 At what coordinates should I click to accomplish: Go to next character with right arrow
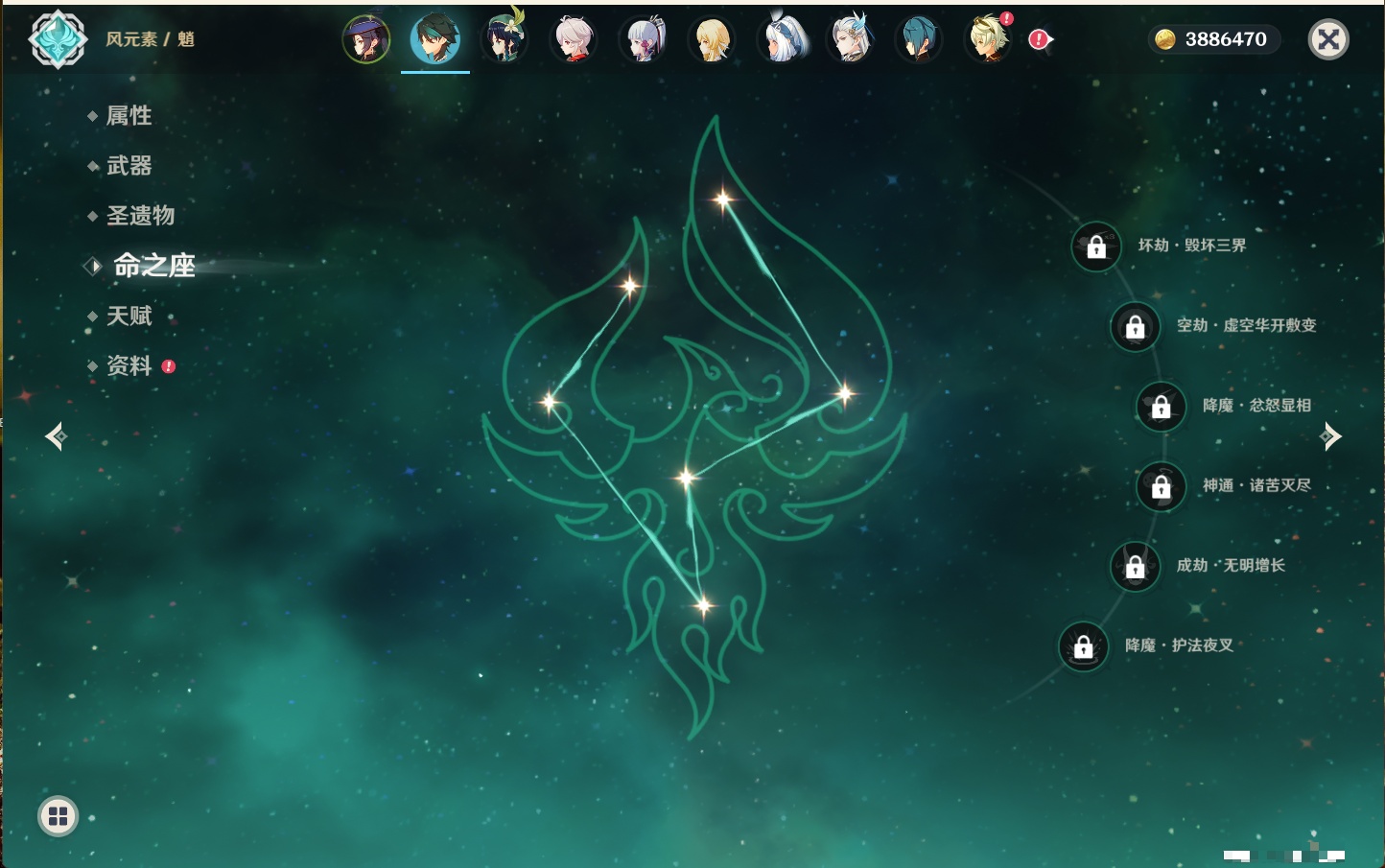point(1329,436)
